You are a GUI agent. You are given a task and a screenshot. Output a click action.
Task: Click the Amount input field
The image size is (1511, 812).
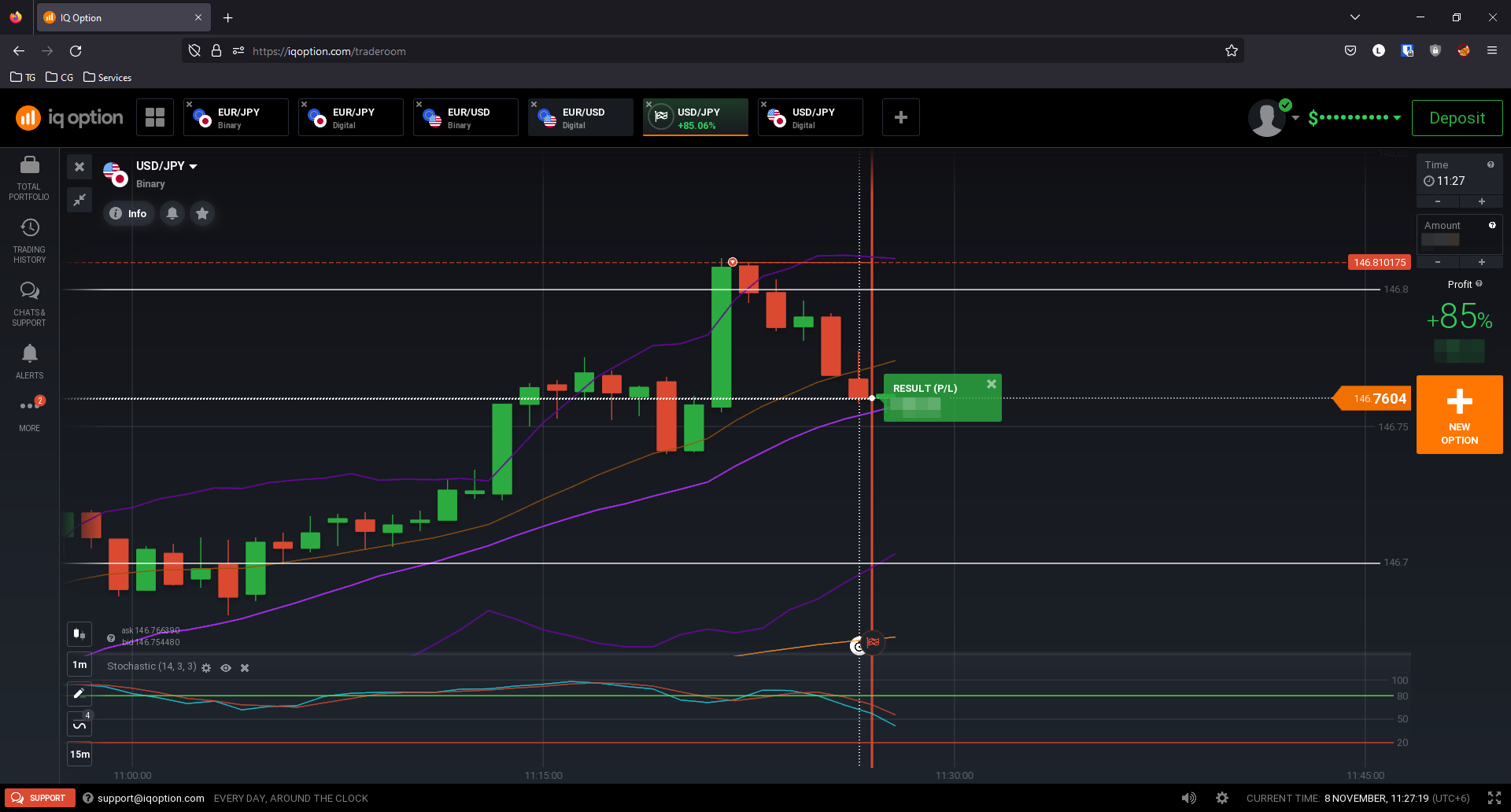coord(1459,234)
